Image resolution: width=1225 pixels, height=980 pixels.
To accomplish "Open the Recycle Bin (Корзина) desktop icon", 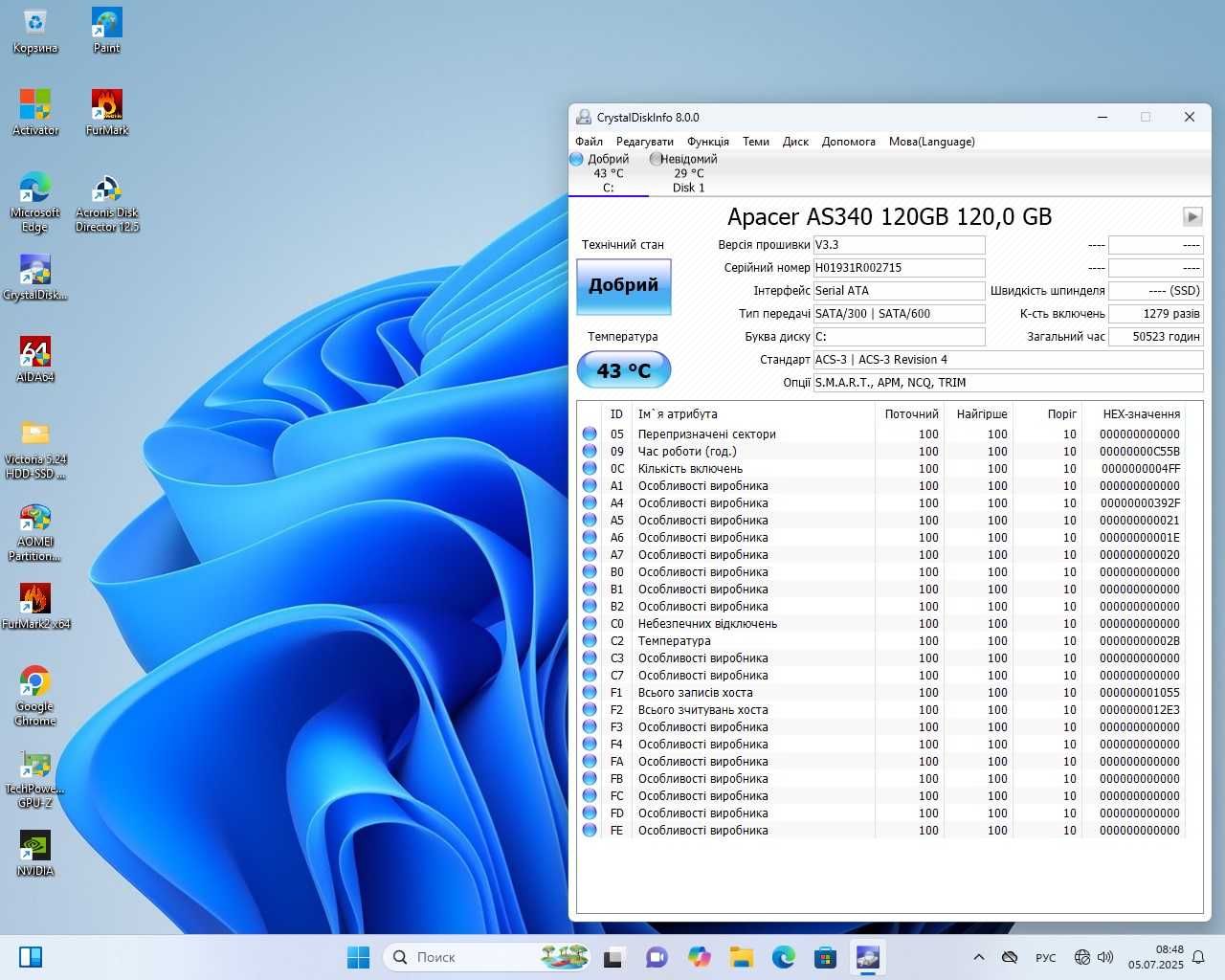I will (x=35, y=31).
